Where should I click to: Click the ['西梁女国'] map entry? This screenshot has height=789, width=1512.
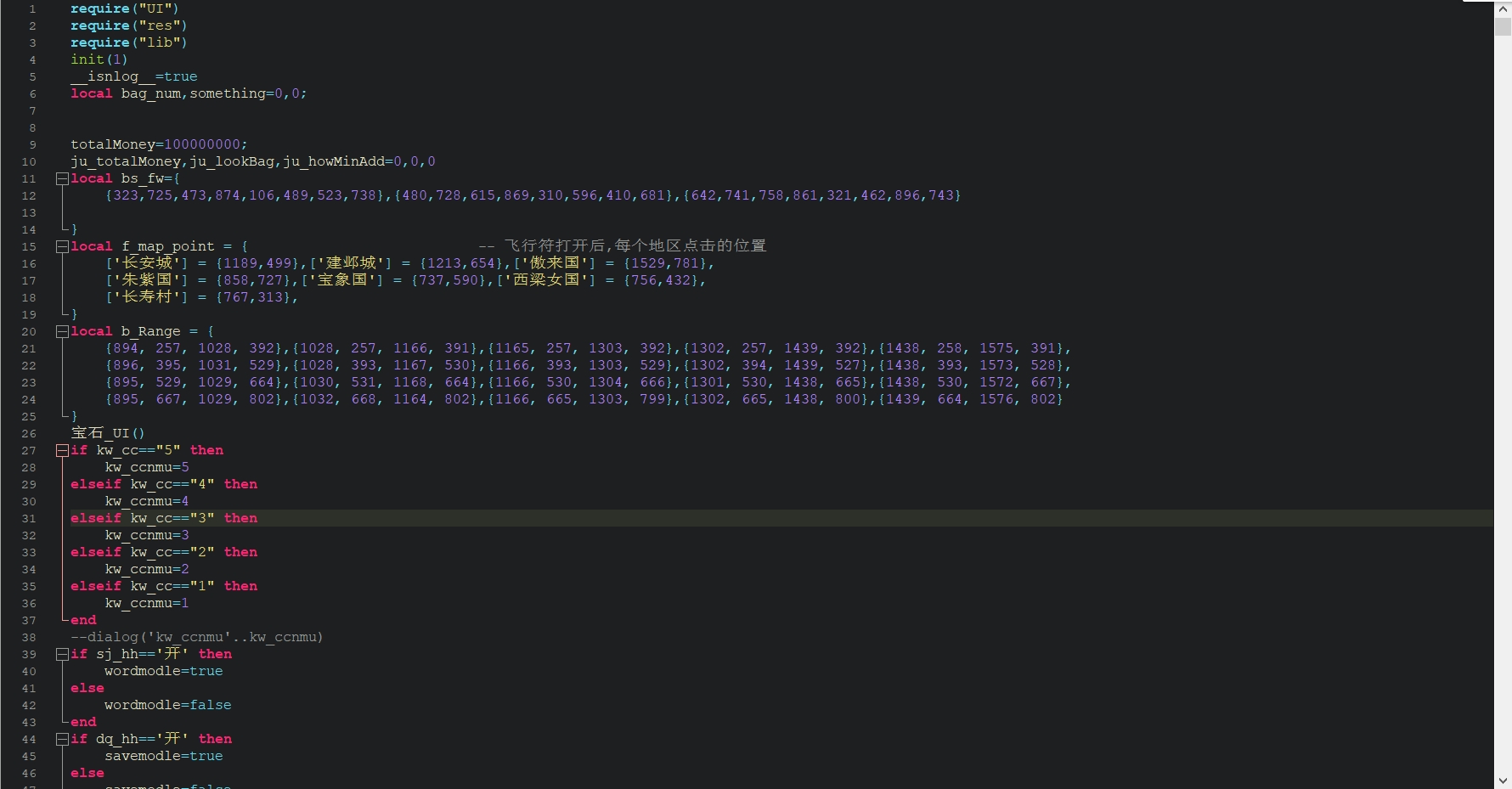click(597, 280)
